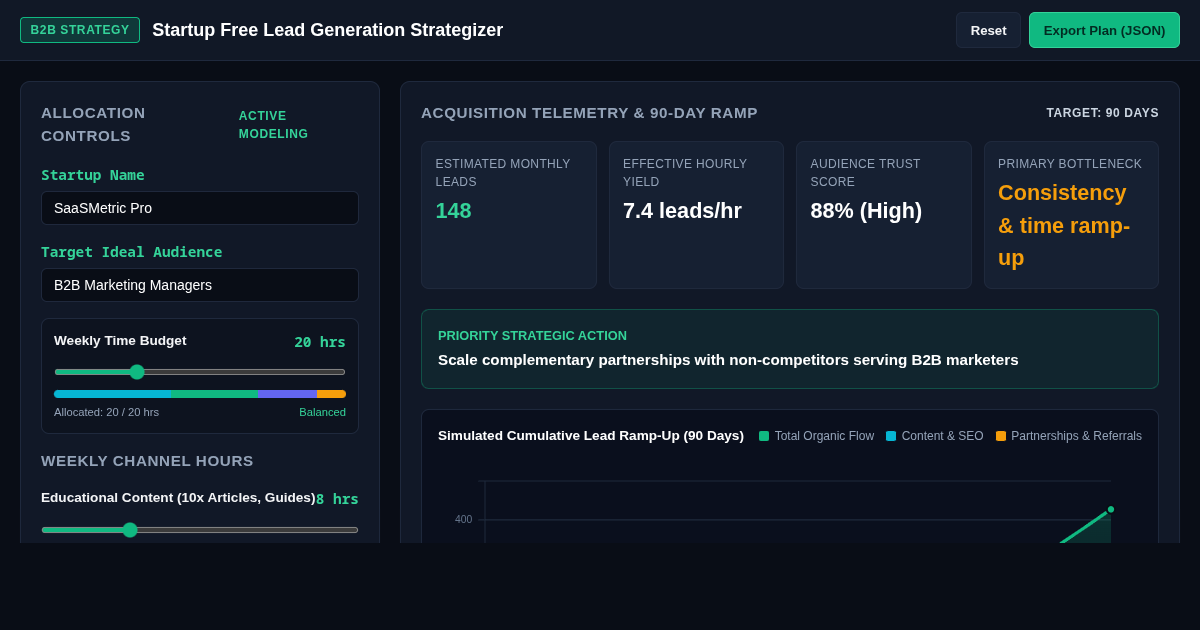This screenshot has width=1200, height=630.
Task: Click the 8 hrs educational content value
Action: (337, 499)
